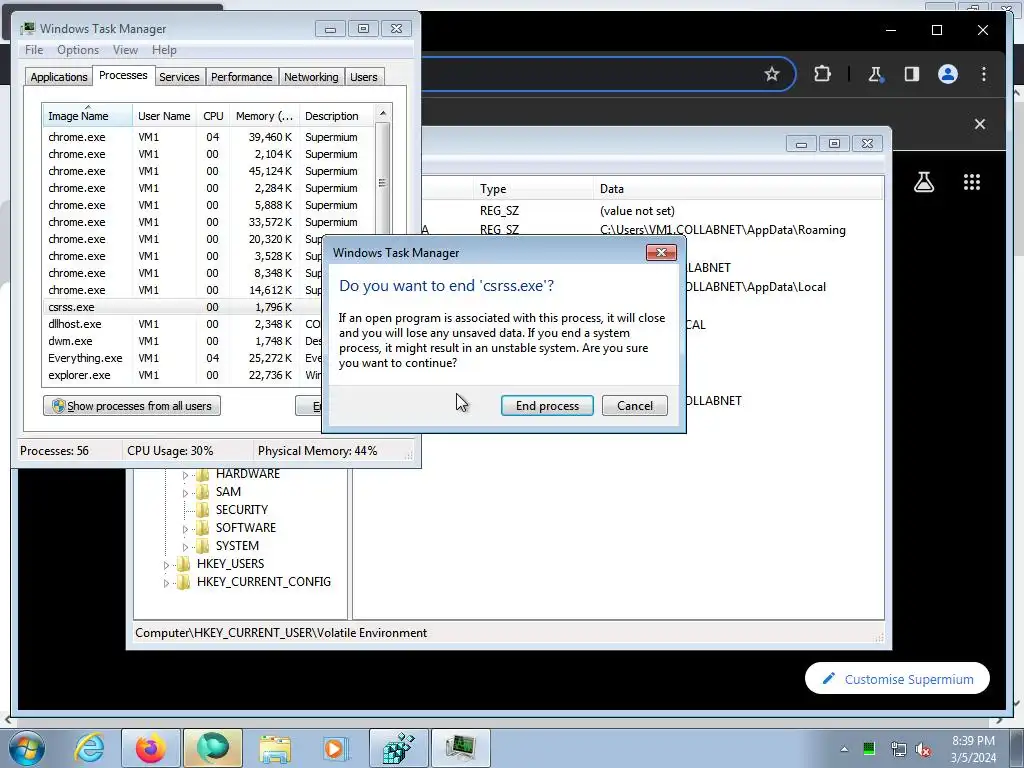Close the csrss.exe confirmation dialog
1024x768 pixels.
coord(661,252)
